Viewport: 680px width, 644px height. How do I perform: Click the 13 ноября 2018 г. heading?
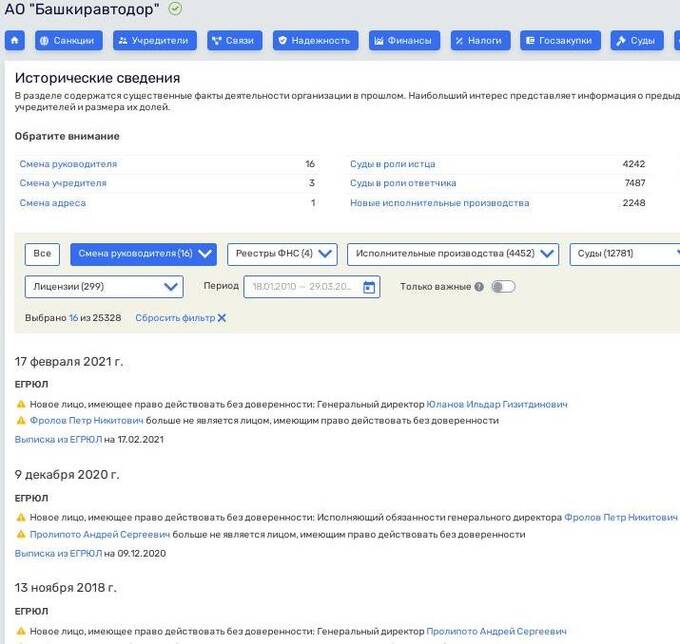click(65, 588)
